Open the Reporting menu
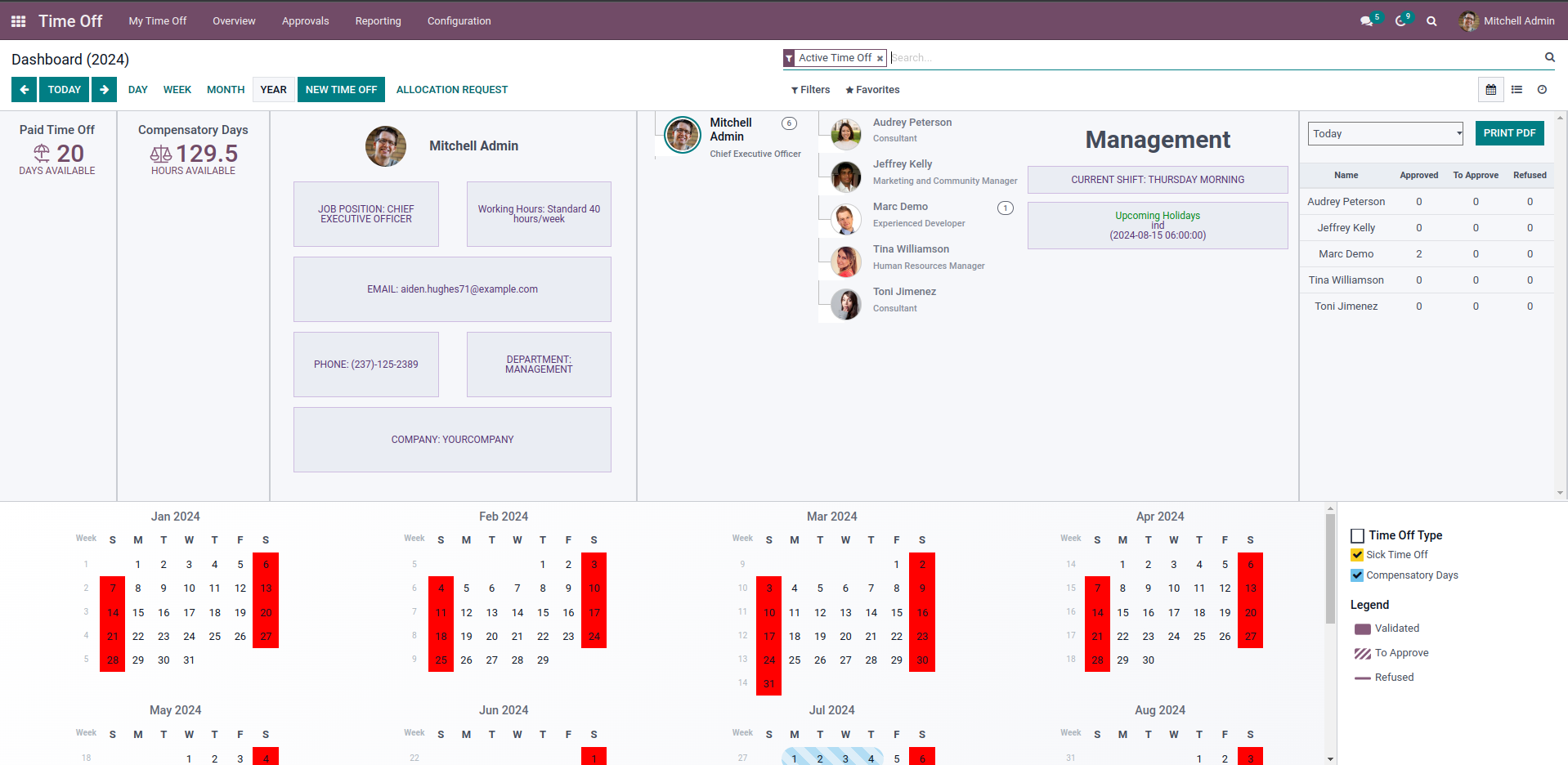Image resolution: width=1568 pixels, height=765 pixels. tap(379, 21)
